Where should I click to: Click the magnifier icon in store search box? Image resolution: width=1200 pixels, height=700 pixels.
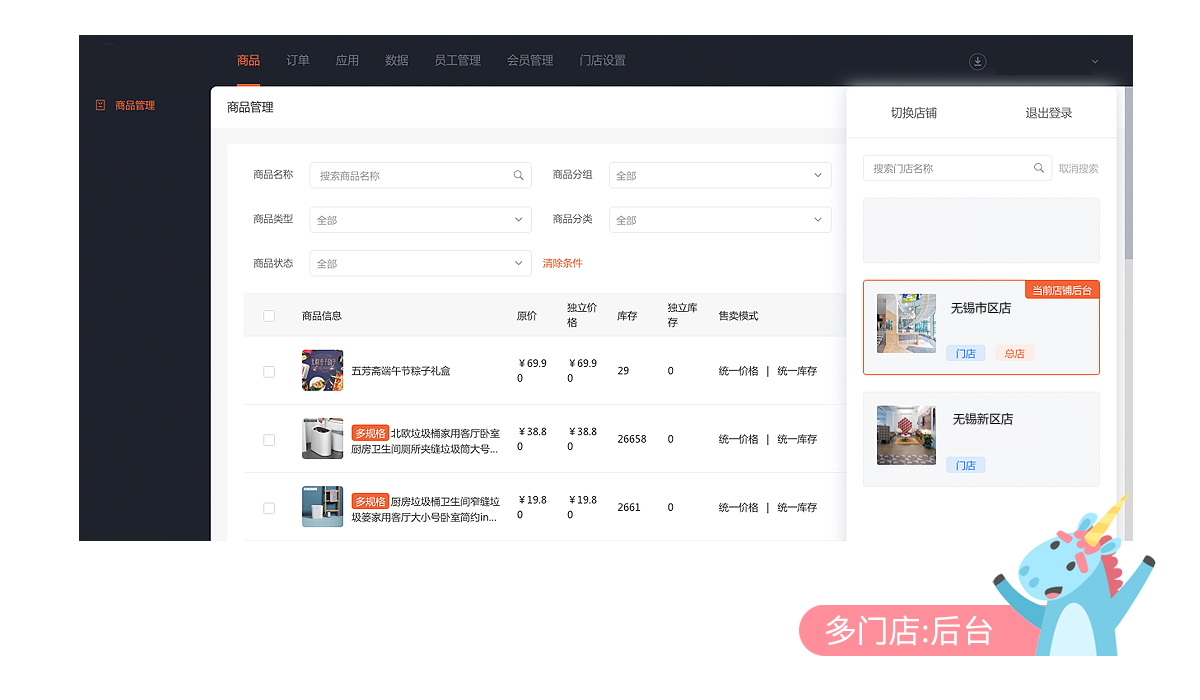tap(1039, 168)
